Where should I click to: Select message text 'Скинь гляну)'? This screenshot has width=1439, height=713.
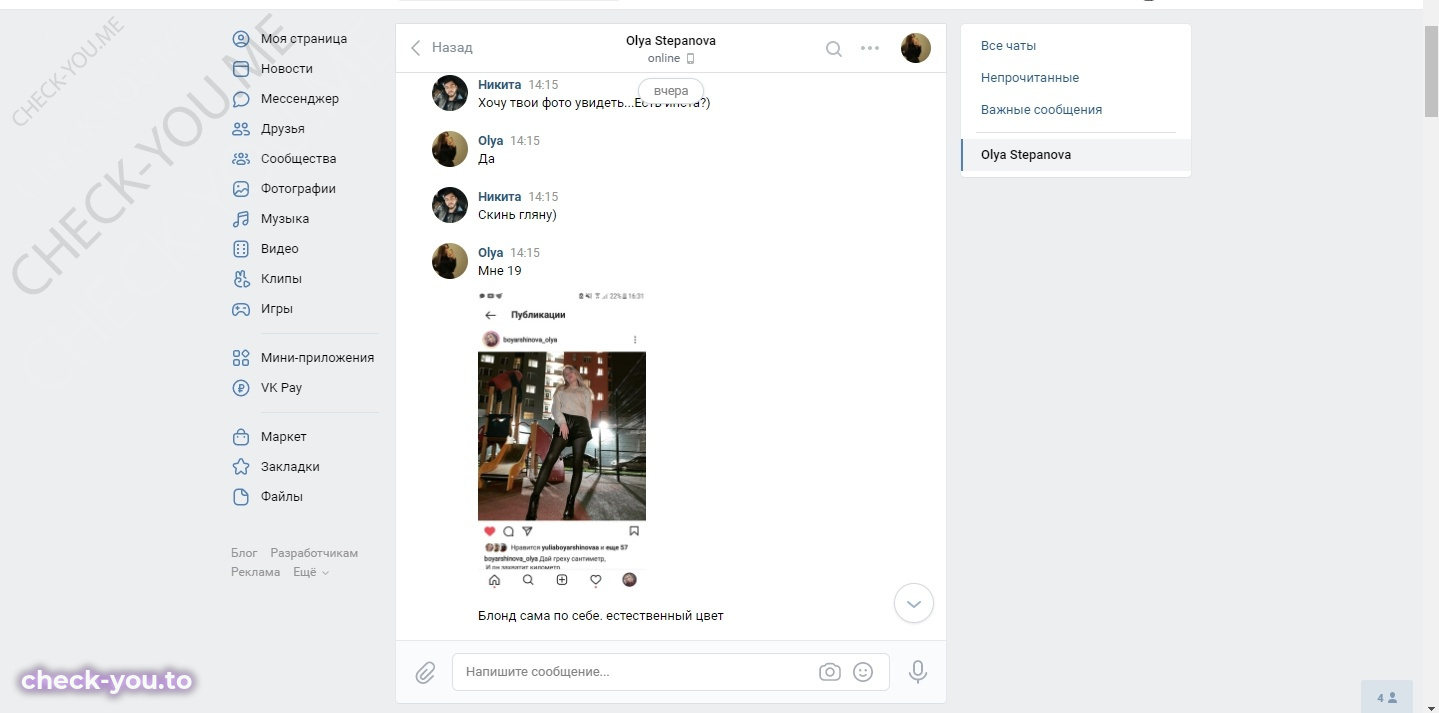tap(517, 215)
